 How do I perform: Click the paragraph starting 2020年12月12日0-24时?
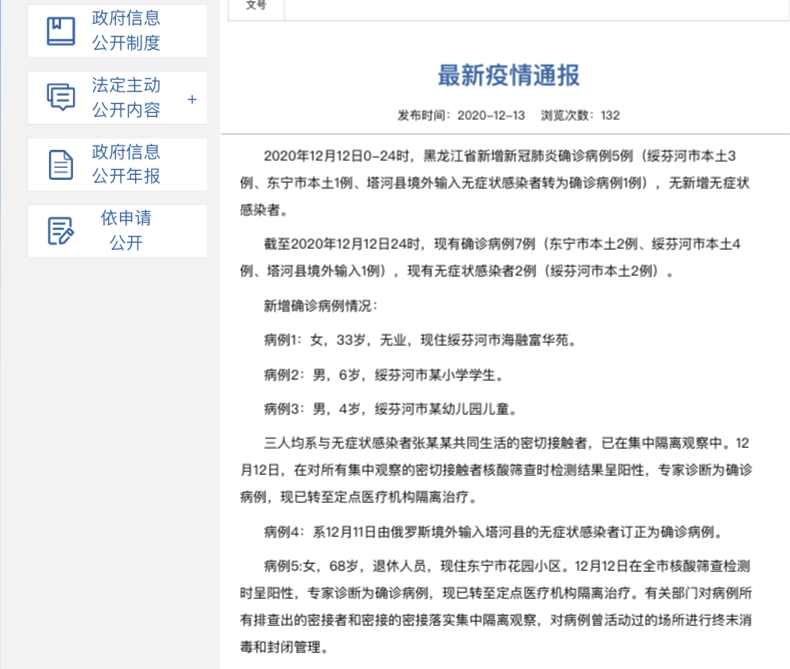pyautogui.click(x=504, y=183)
